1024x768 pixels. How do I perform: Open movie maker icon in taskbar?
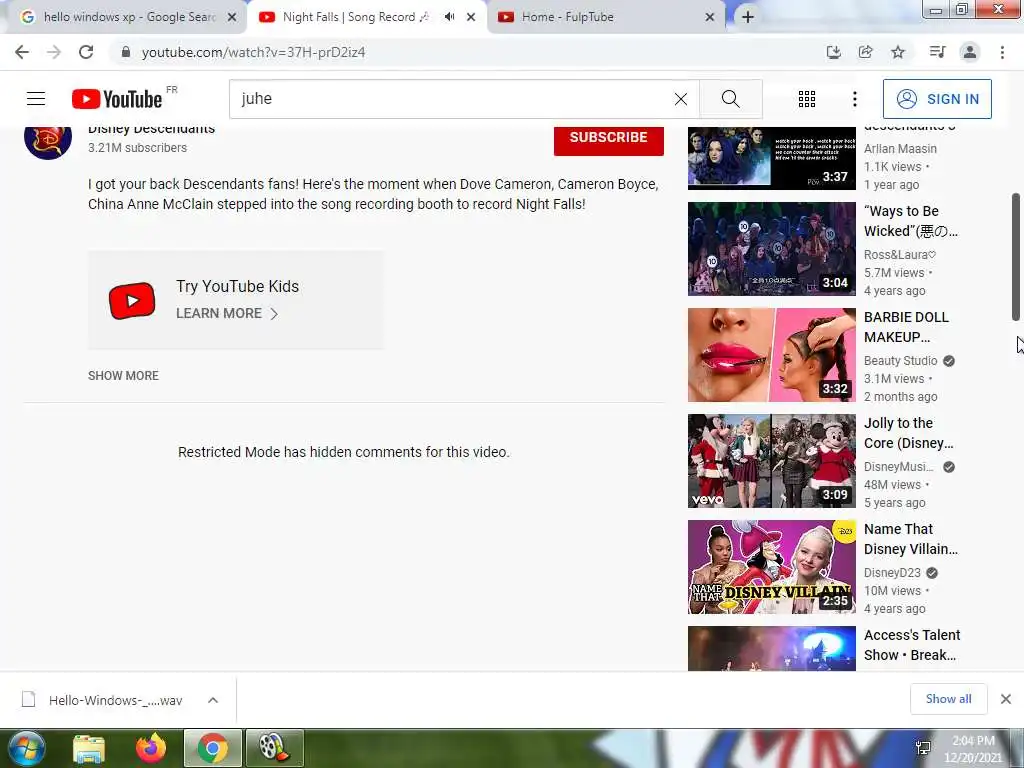pyautogui.click(x=274, y=748)
